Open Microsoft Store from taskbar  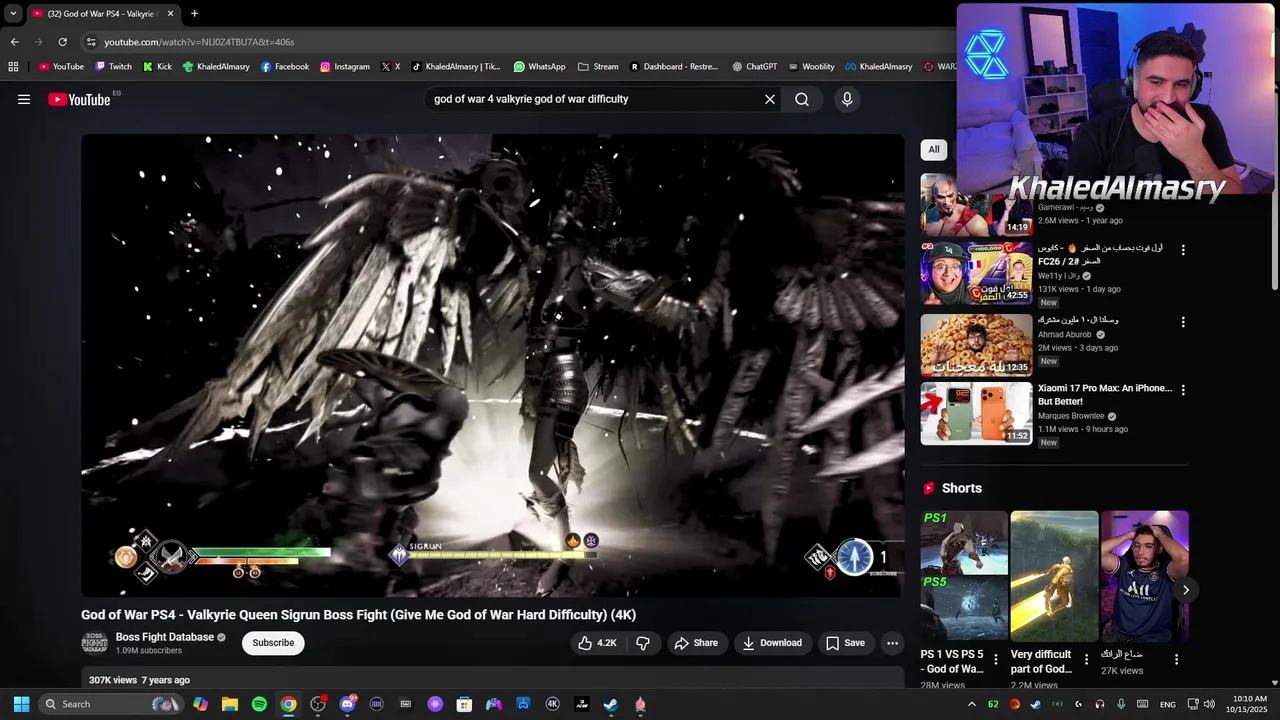[464, 704]
